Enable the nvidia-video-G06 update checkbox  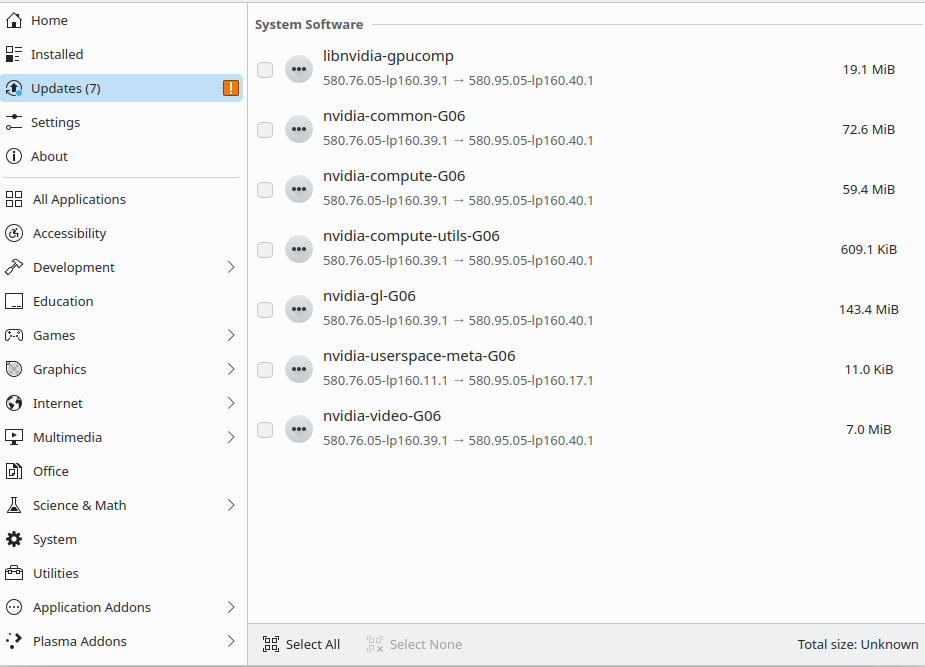265,430
